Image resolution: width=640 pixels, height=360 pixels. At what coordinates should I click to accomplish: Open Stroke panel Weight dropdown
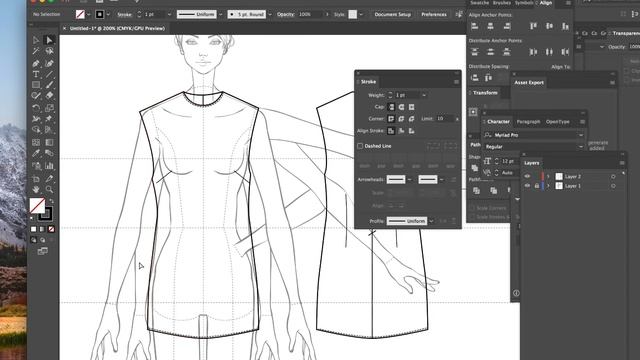pyautogui.click(x=424, y=95)
